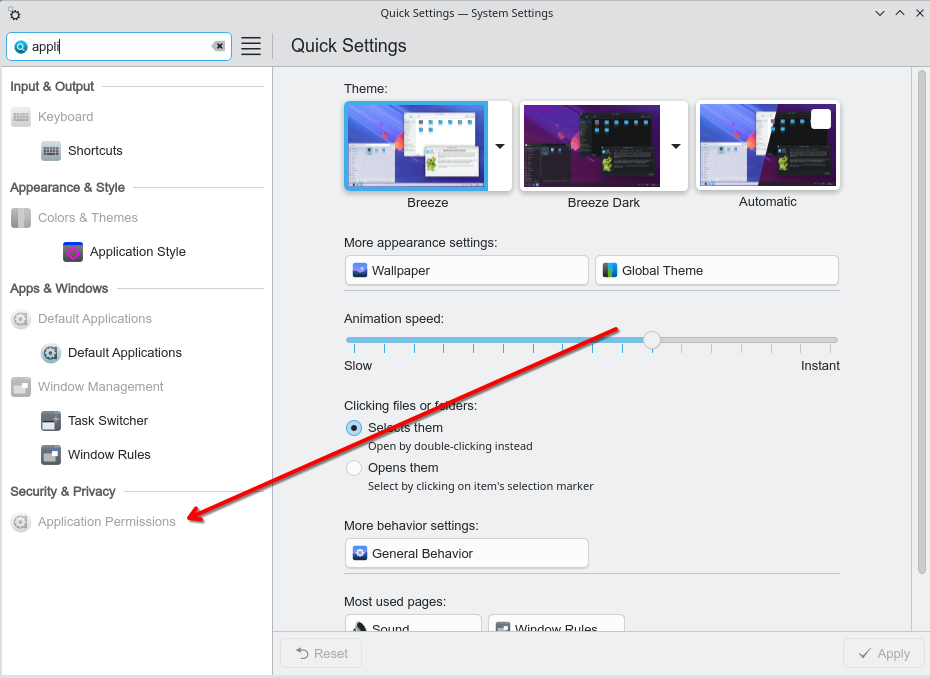Expand the Breeze theme dropdown arrow

[x=500, y=146]
